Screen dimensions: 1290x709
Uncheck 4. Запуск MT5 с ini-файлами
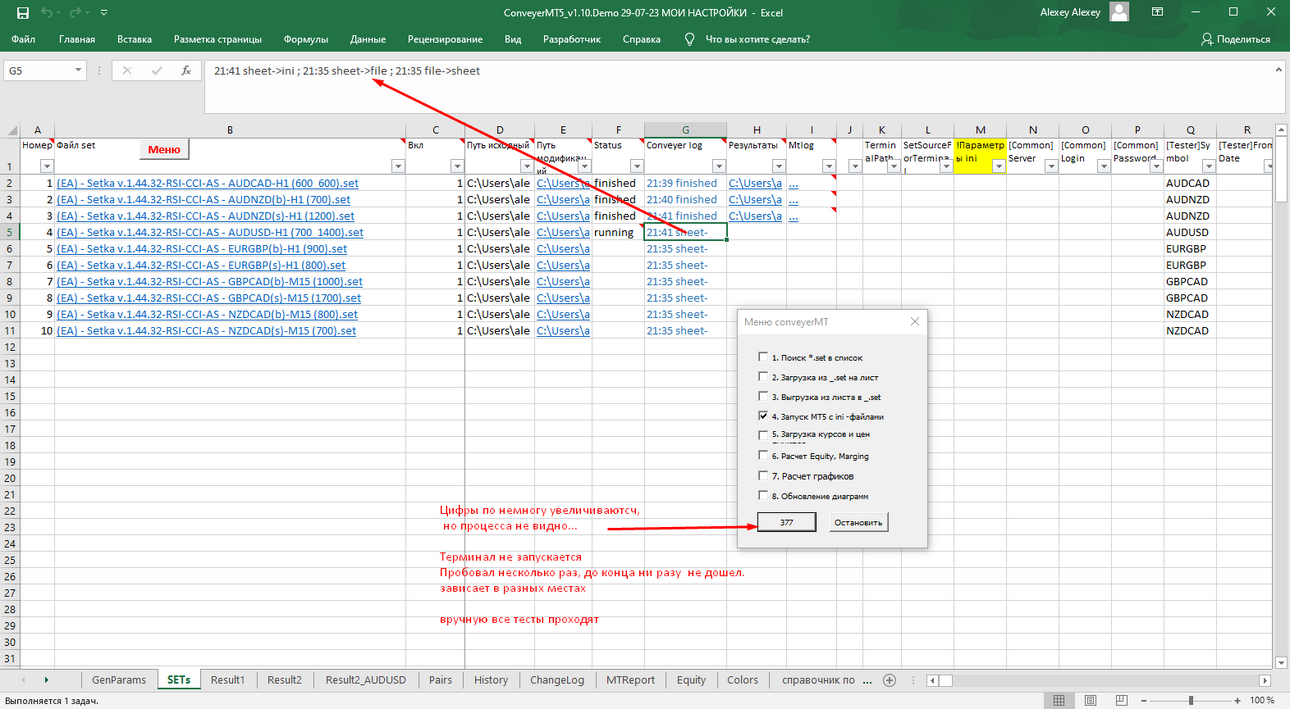tap(763, 416)
